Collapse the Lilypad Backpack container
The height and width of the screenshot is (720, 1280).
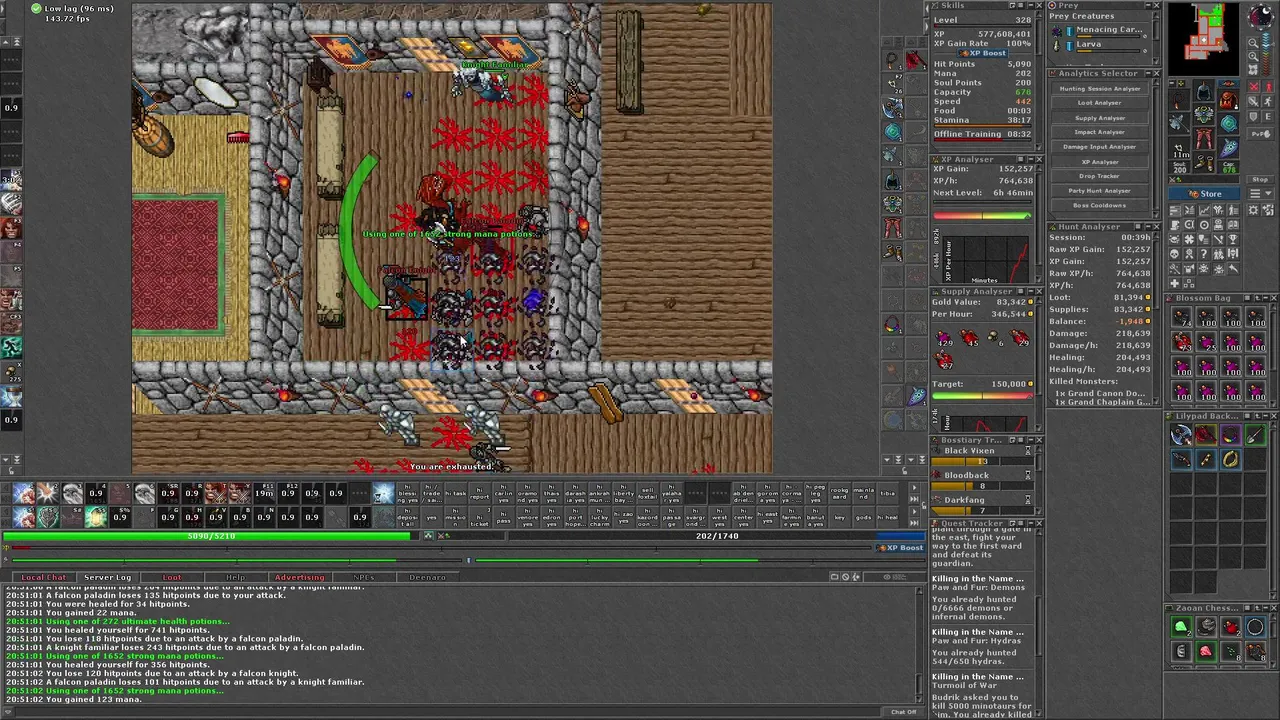pyautogui.click(x=1266, y=416)
